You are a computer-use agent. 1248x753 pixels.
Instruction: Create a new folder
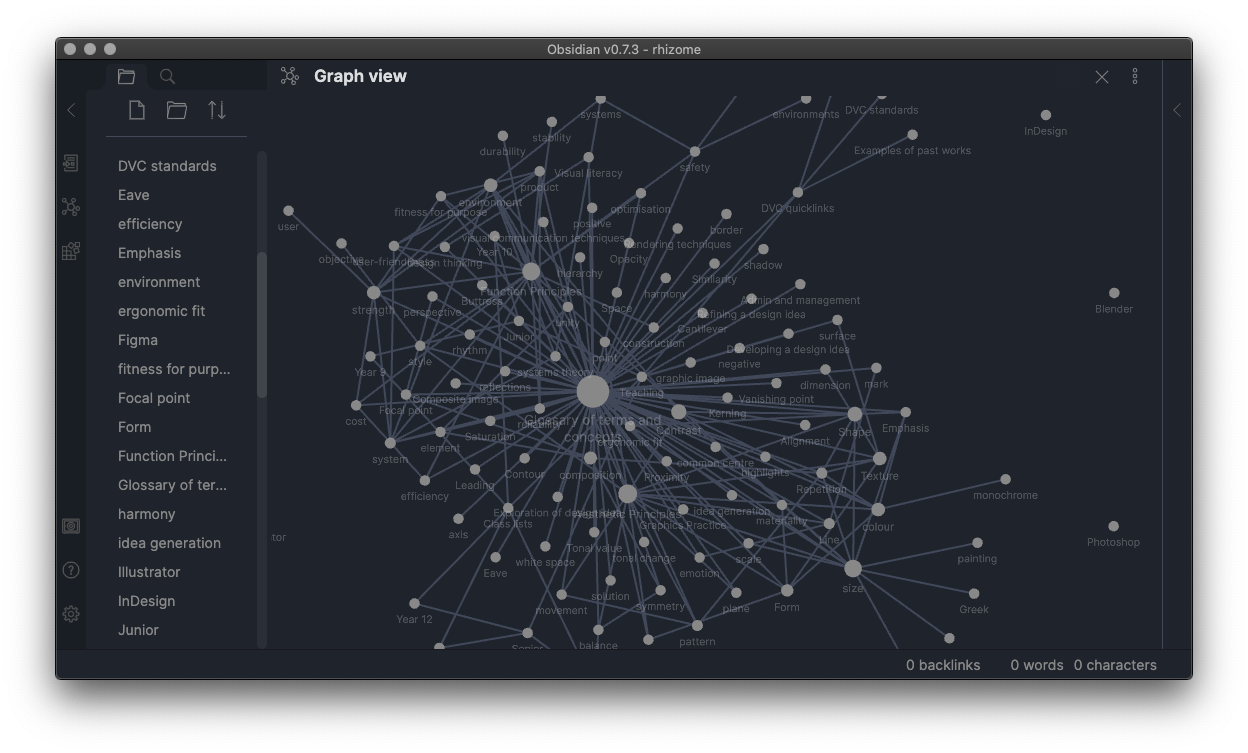177,110
